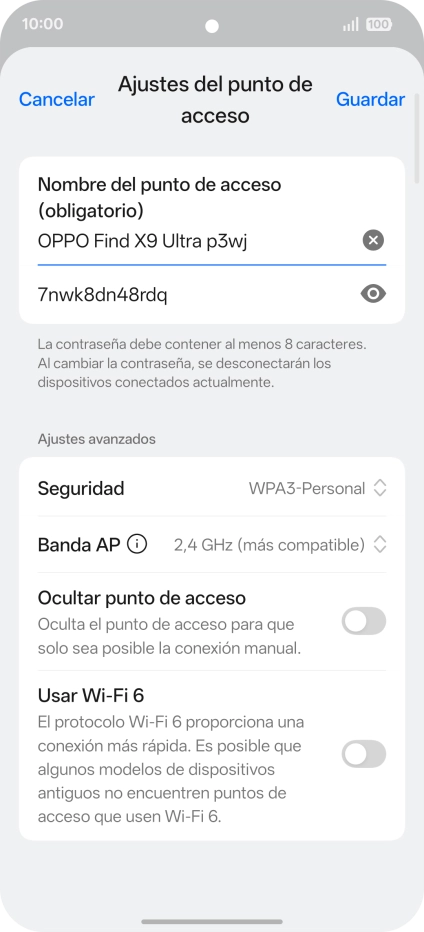Tap Guardar to save hotspot settings
This screenshot has height=932, width=424.
coord(370,99)
